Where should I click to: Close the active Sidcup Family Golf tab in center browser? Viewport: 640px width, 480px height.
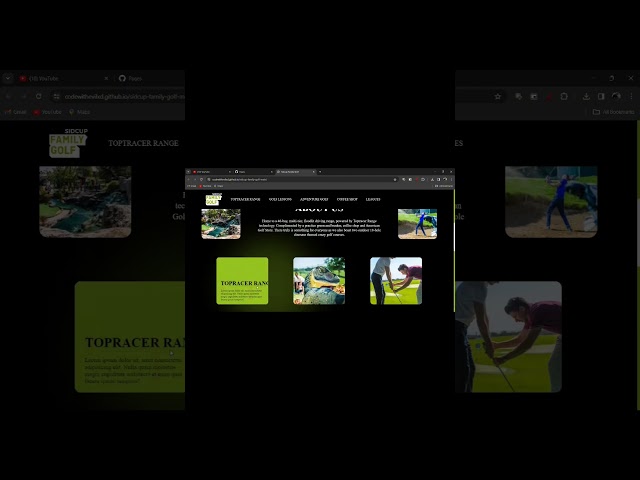(314, 172)
